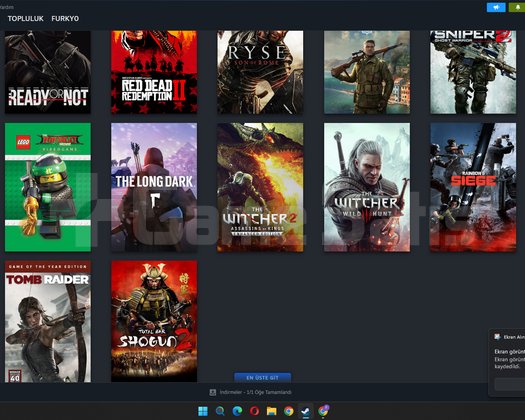Select the Tomb Raider GOTY cover
The image size is (525, 420).
48,322
